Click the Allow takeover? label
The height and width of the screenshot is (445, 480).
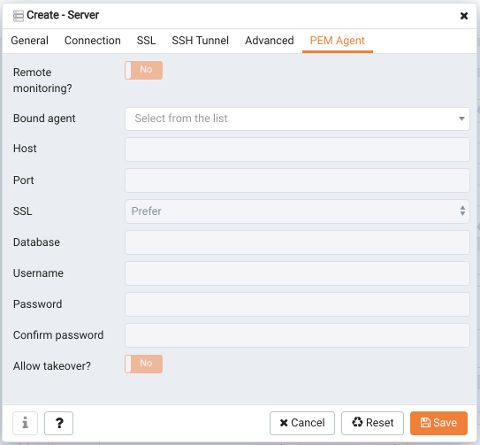pyautogui.click(x=52, y=366)
